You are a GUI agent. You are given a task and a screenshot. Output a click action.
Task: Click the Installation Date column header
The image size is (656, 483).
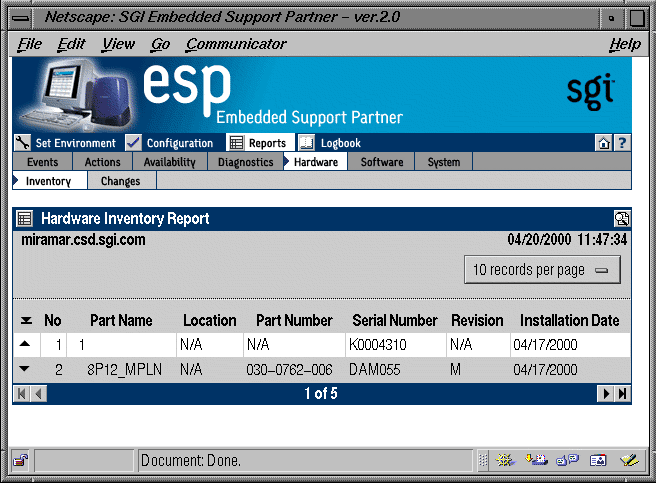pos(569,321)
